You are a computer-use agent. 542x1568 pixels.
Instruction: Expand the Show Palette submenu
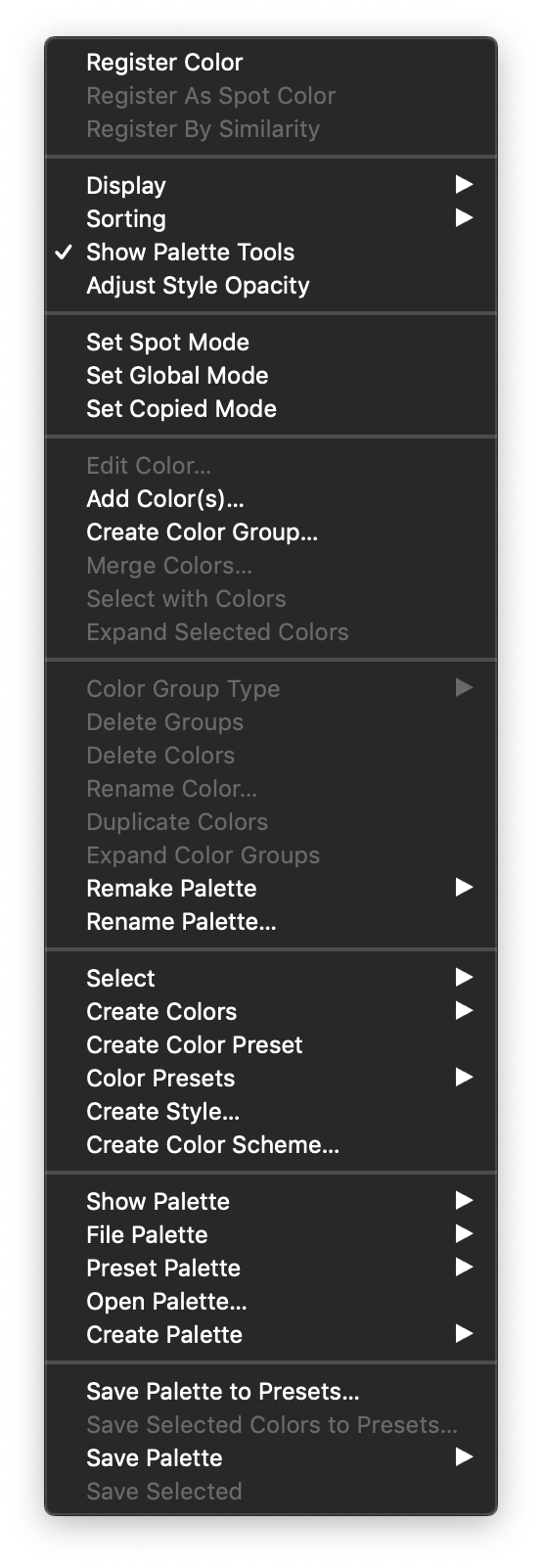click(270, 1202)
